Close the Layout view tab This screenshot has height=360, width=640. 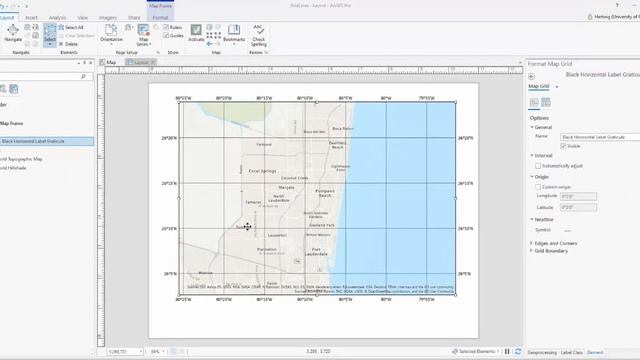pos(153,62)
